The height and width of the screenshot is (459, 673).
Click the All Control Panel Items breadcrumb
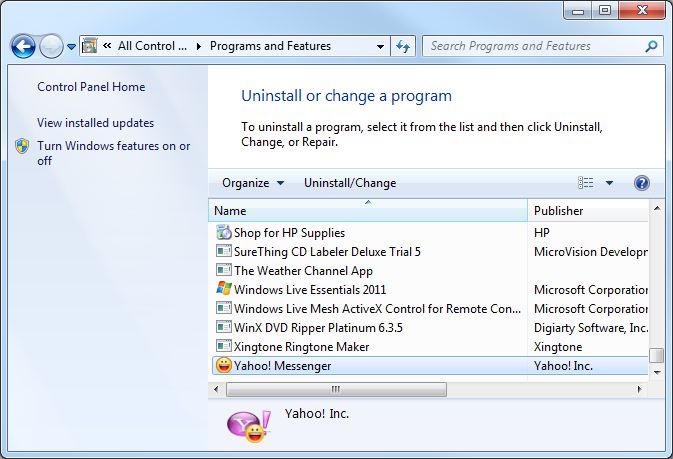pos(152,46)
